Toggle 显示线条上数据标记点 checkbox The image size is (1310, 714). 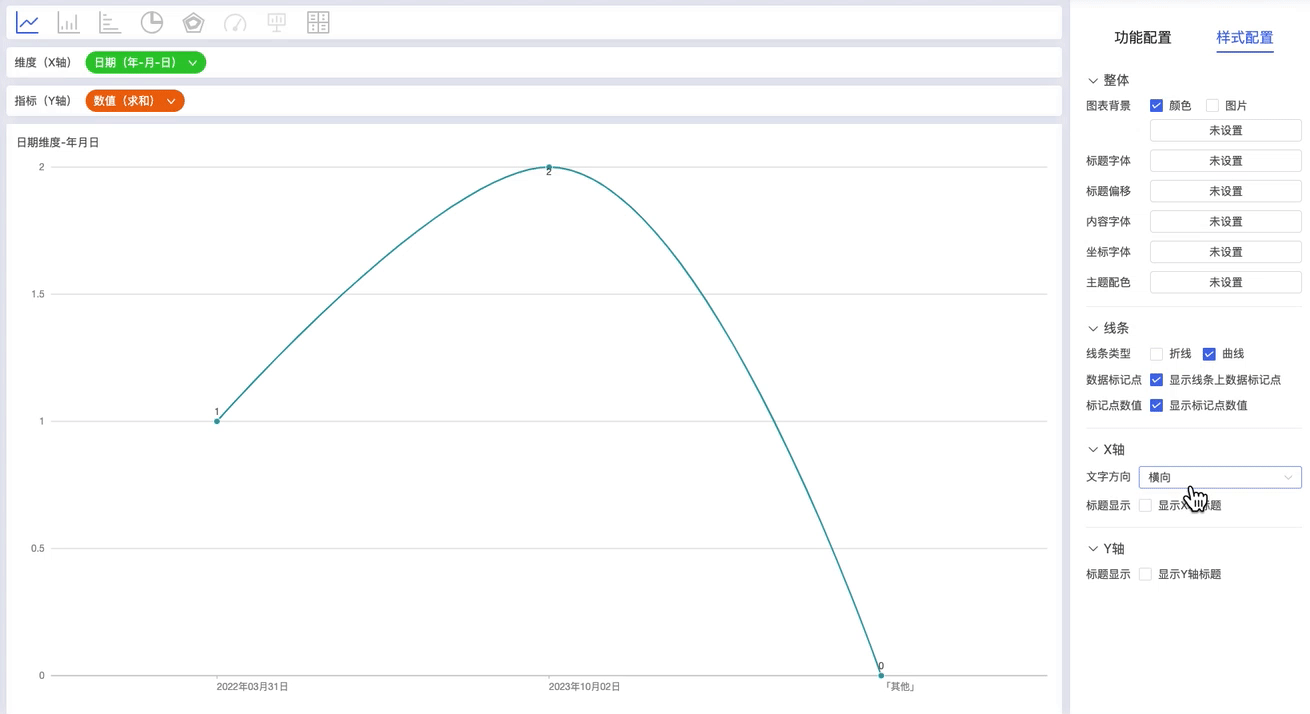1156,380
